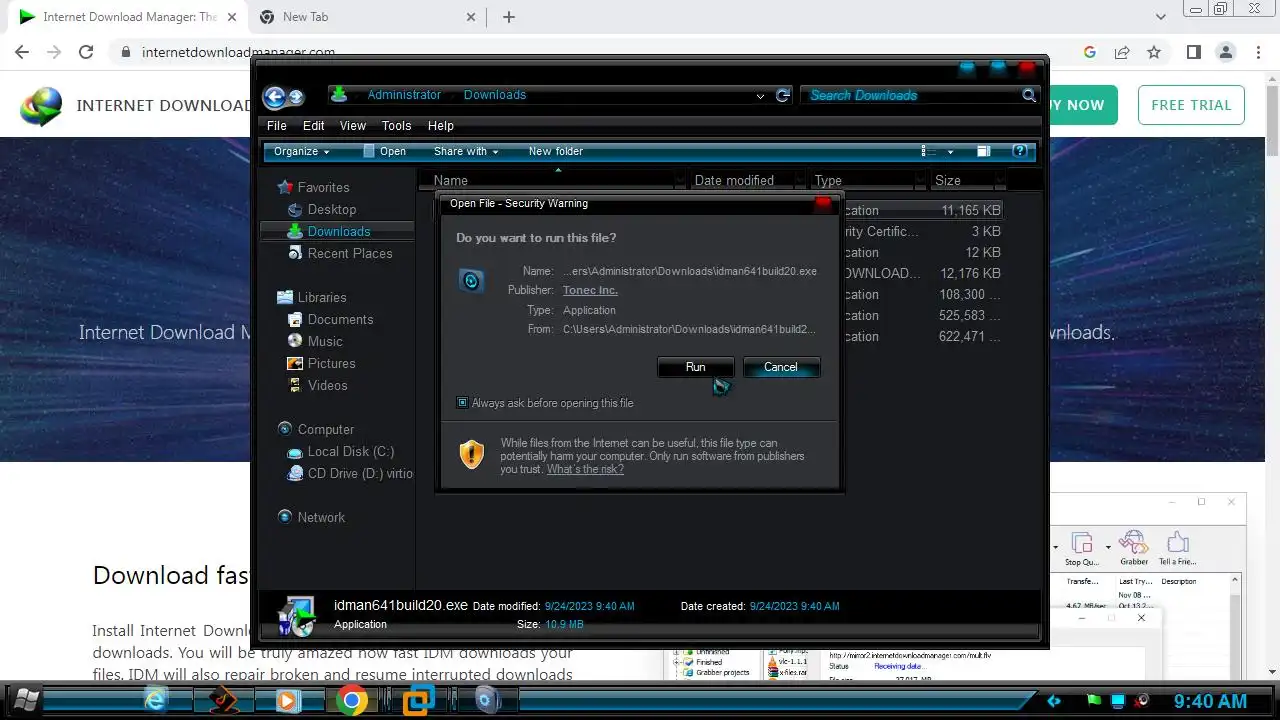Image resolution: width=1280 pixels, height=720 pixels.
Task: Click the Run button in security warning
Action: click(x=695, y=367)
